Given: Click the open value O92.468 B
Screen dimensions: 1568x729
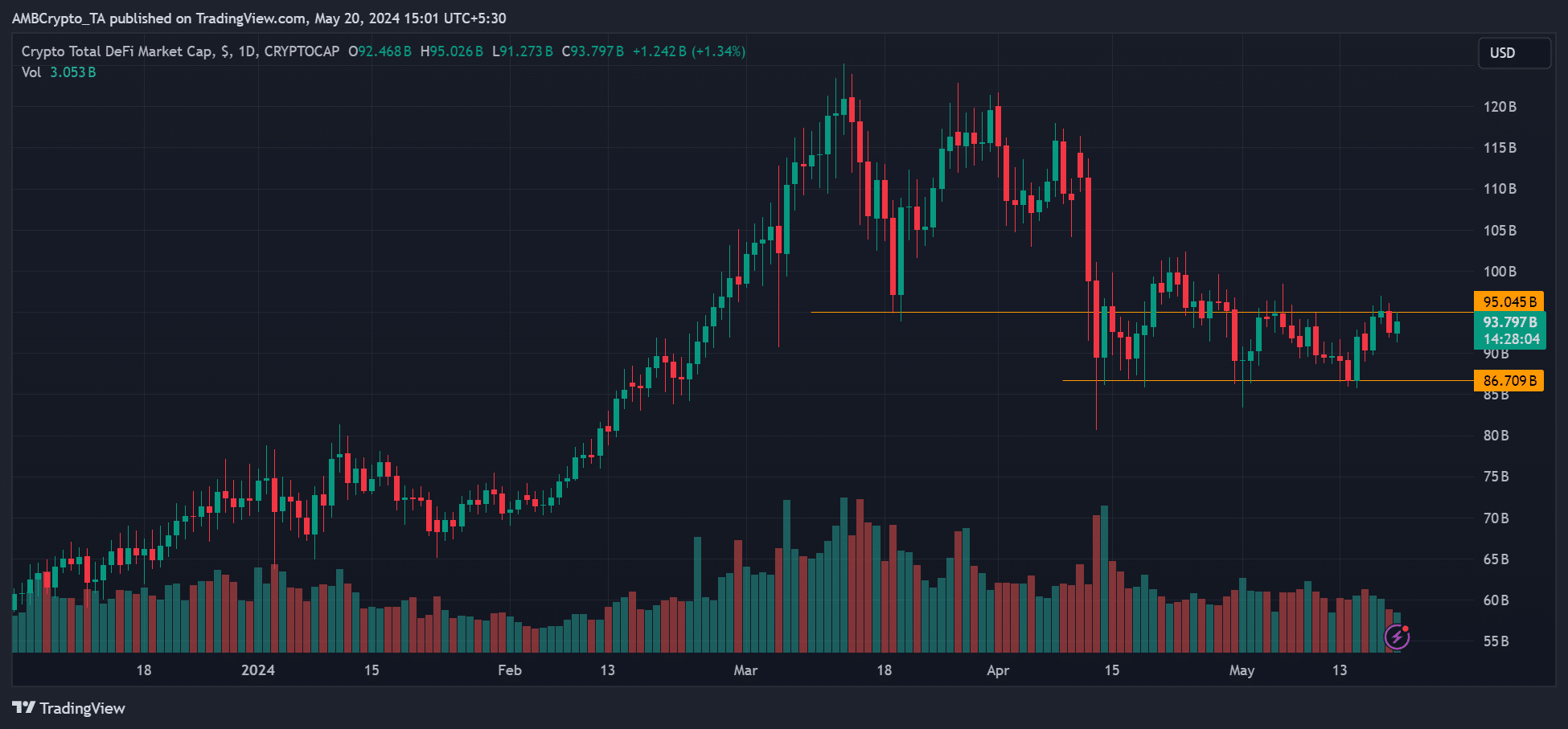Looking at the screenshot, I should (380, 51).
